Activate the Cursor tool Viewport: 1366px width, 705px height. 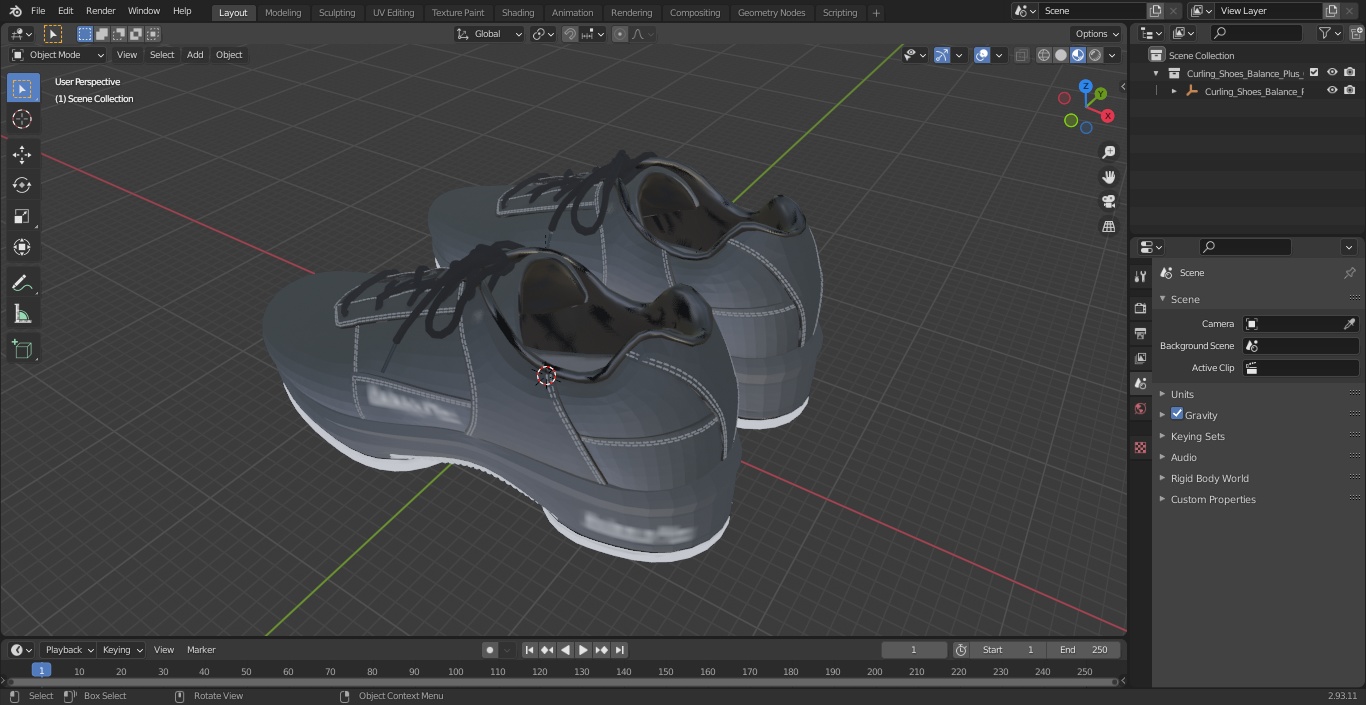pos(22,119)
